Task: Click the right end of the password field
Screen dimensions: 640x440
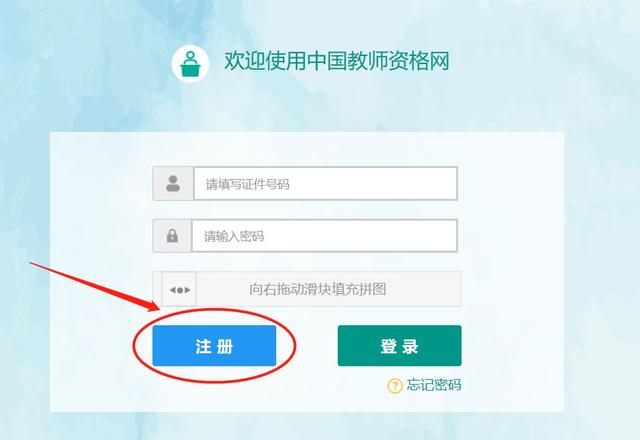Action: coord(447,236)
